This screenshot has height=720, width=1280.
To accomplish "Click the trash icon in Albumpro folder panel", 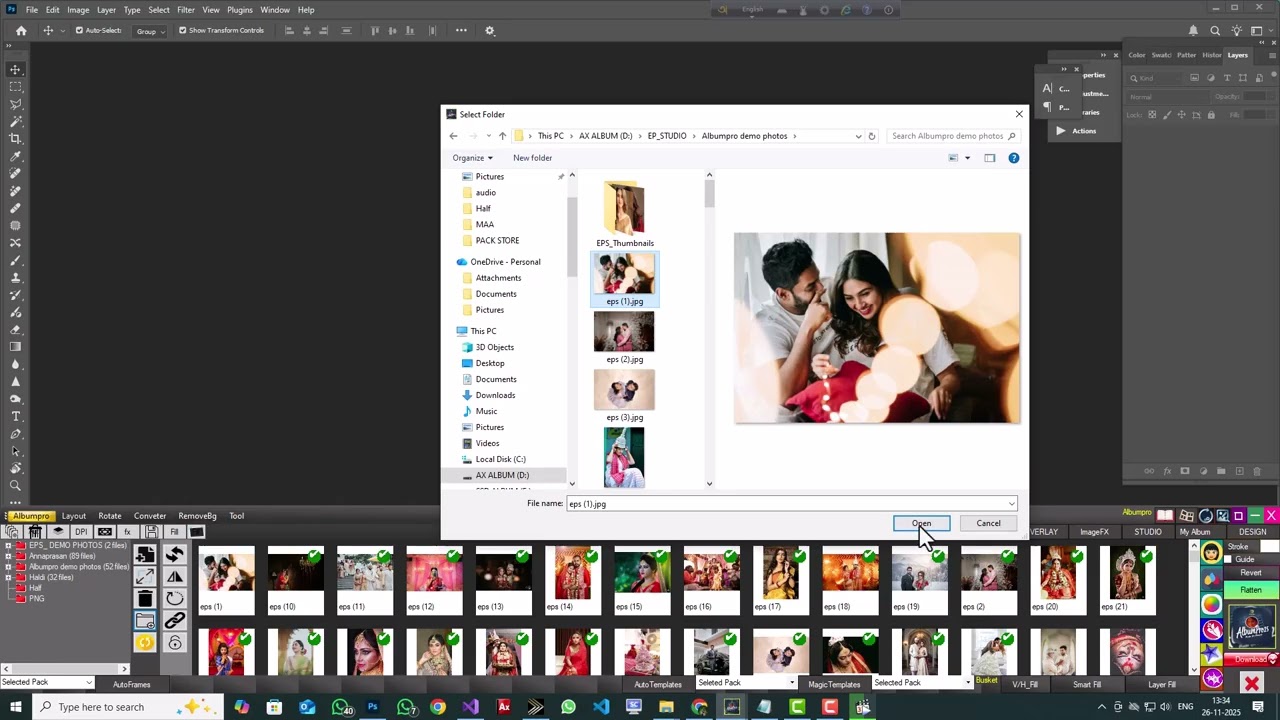I will coord(145,599).
